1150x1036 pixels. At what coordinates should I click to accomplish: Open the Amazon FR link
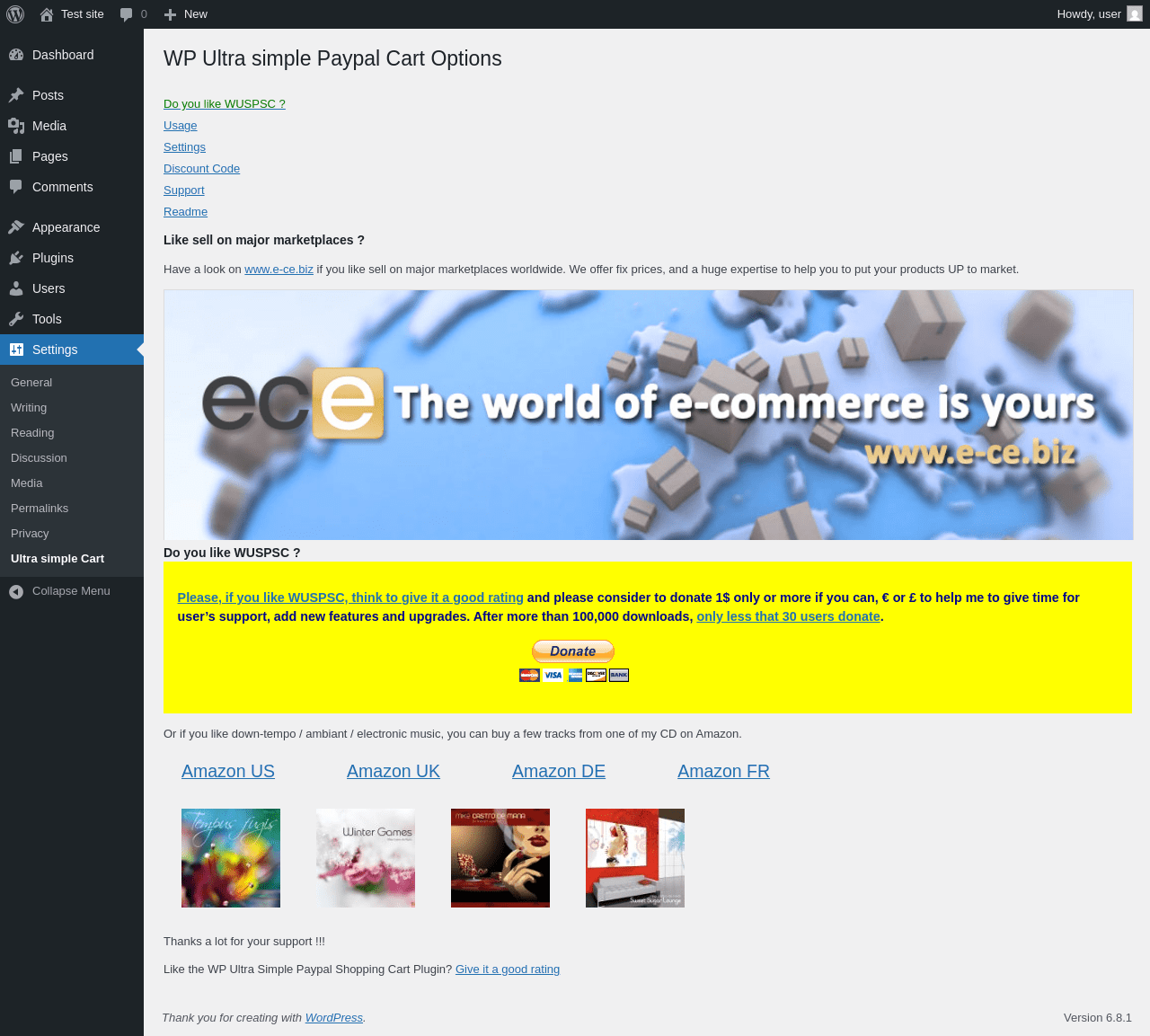pyautogui.click(x=723, y=771)
